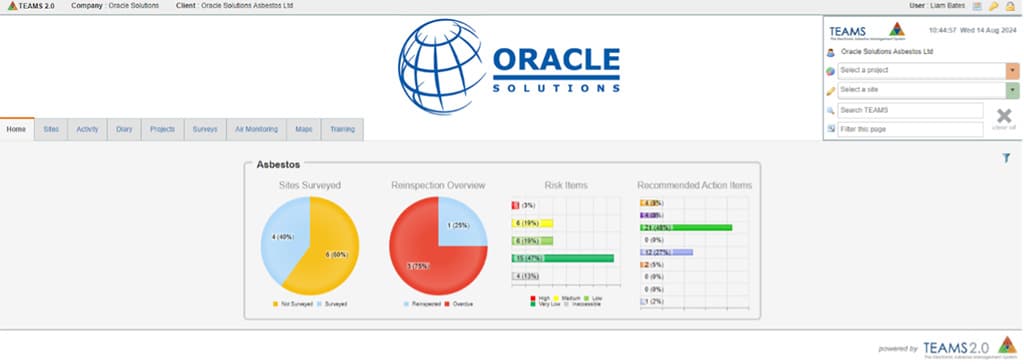Screen dimensions: 1024x364
Task: Click the Filter this page input field
Action: (910, 129)
